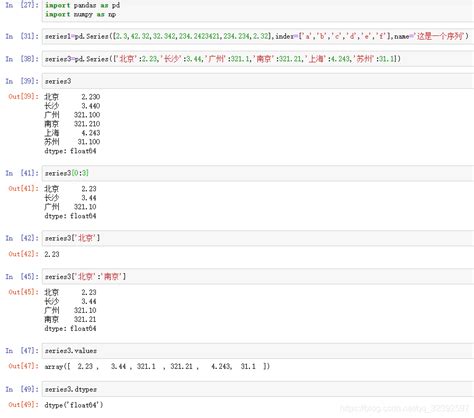Click the In [42] prompt label
This screenshot has height=418, width=474.
[x=22, y=238]
